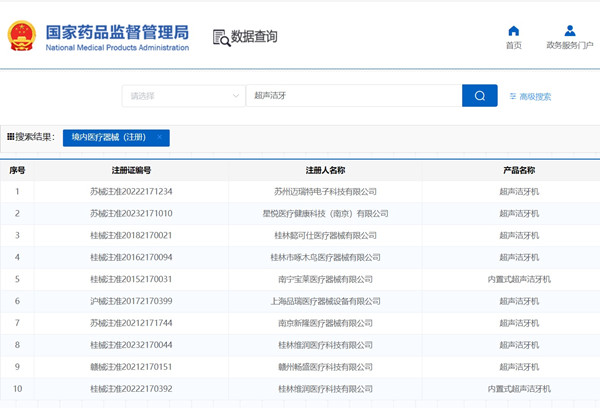Select registration number 苏械注准20232171010
The height and width of the screenshot is (408, 600).
point(131,213)
